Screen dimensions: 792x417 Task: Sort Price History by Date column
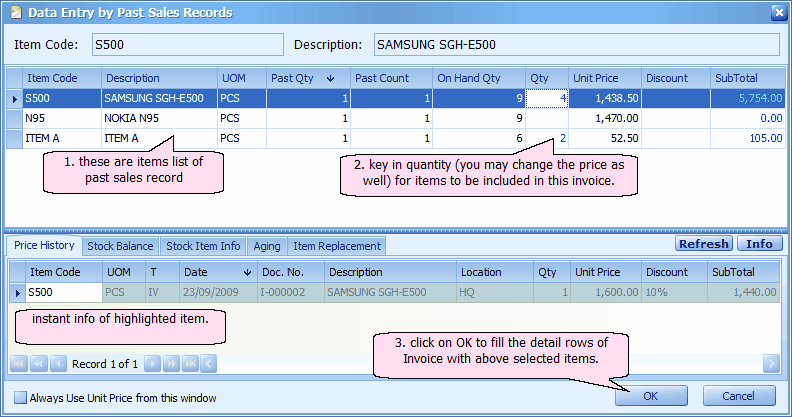pyautogui.click(x=218, y=272)
